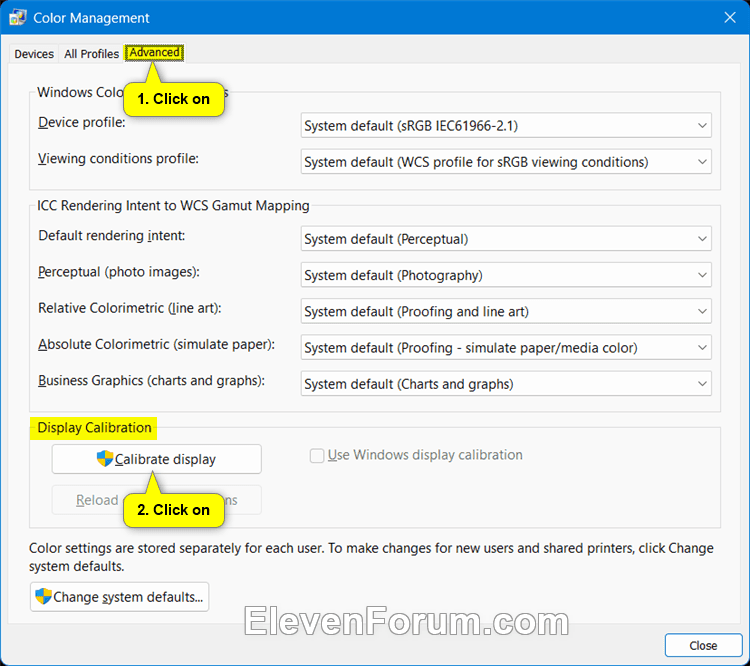The width and height of the screenshot is (750, 666).
Task: Open the Viewing conditions profile dropdown
Action: click(x=506, y=162)
